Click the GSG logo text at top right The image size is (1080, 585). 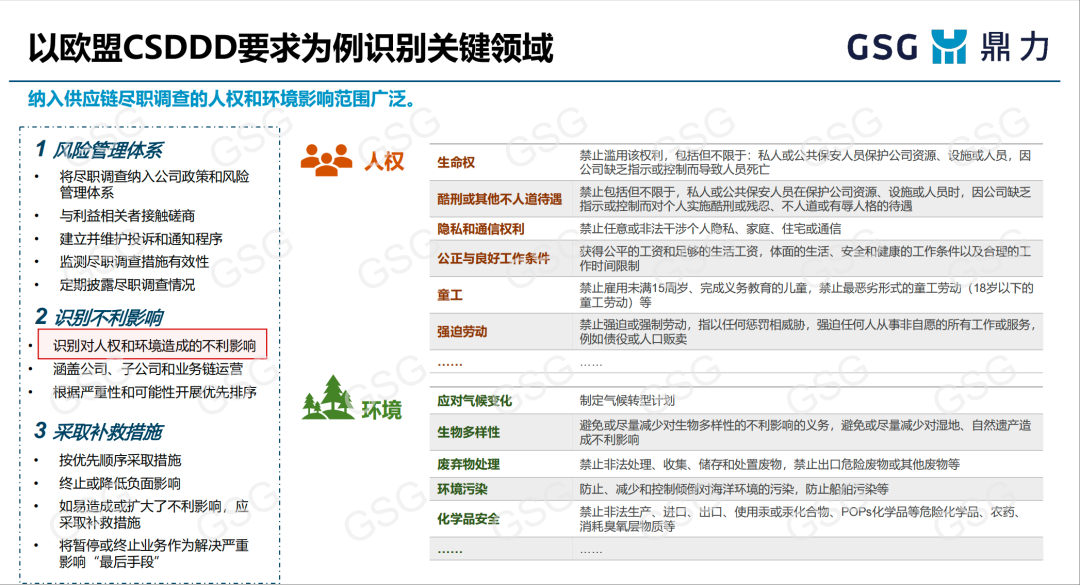point(883,47)
